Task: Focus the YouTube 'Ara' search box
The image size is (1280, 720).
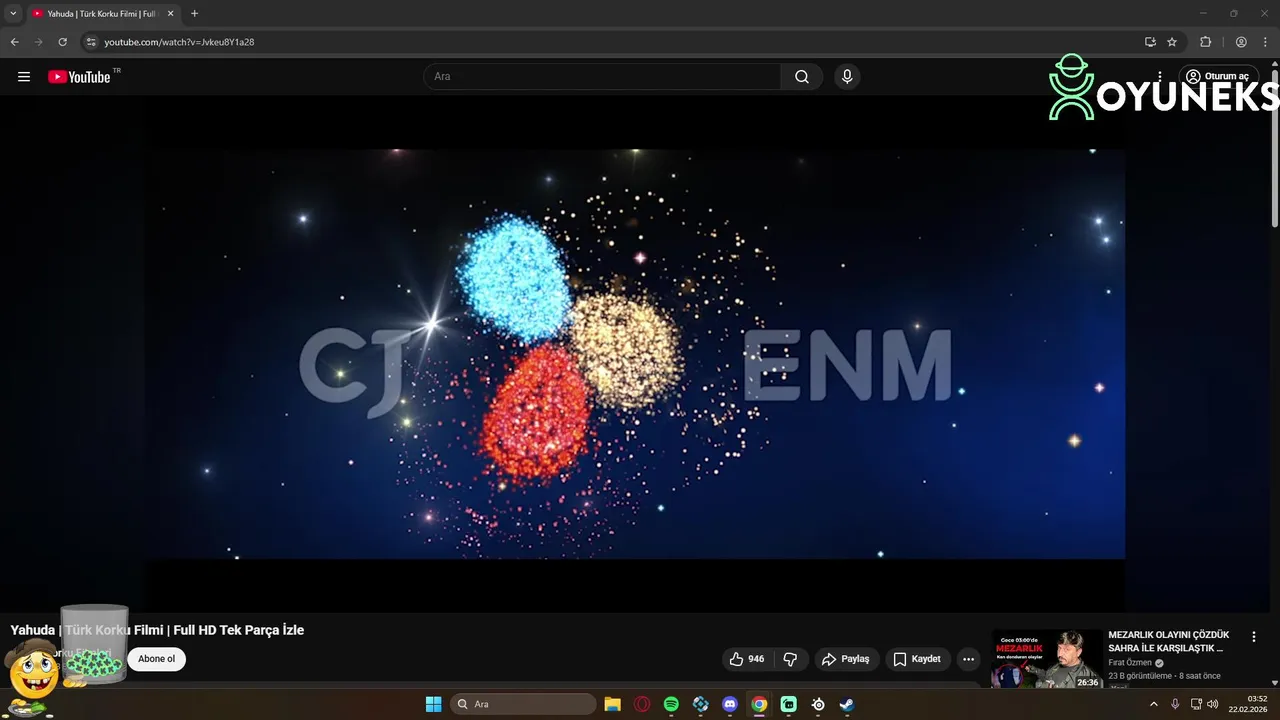Action: tap(603, 77)
